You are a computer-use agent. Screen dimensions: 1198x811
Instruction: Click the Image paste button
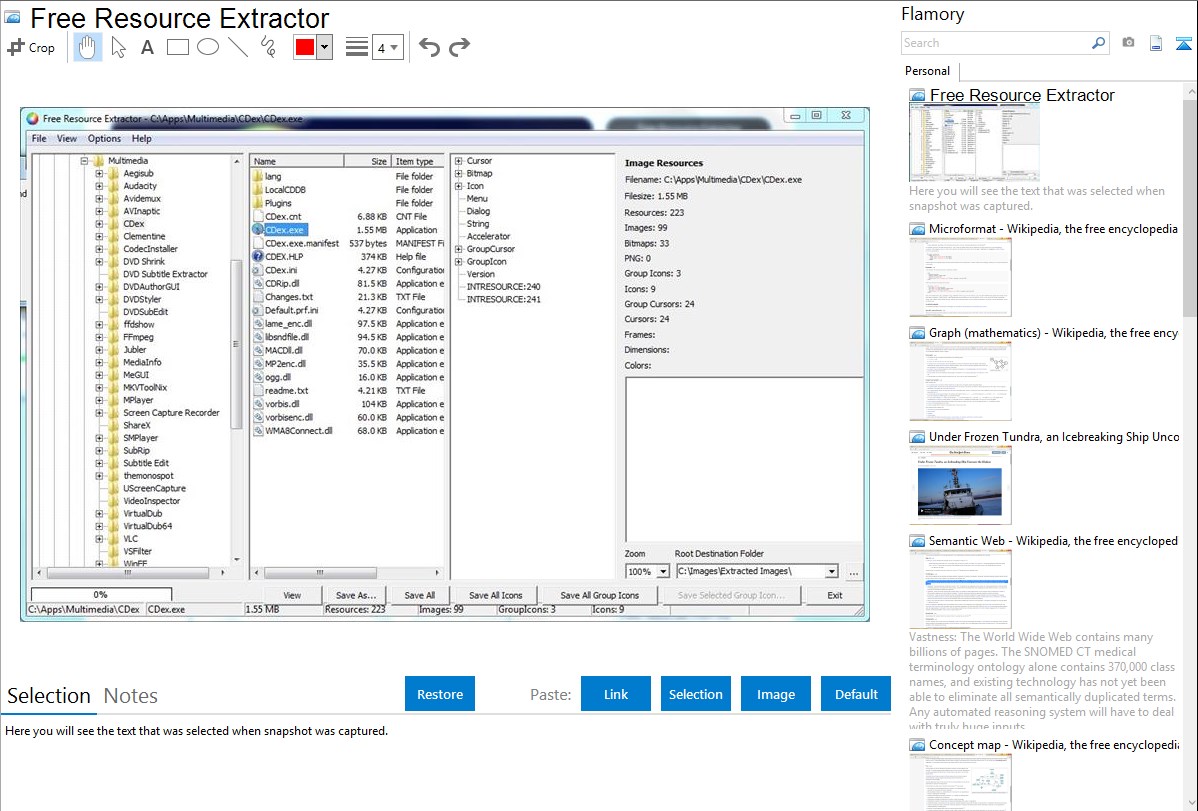pos(775,694)
